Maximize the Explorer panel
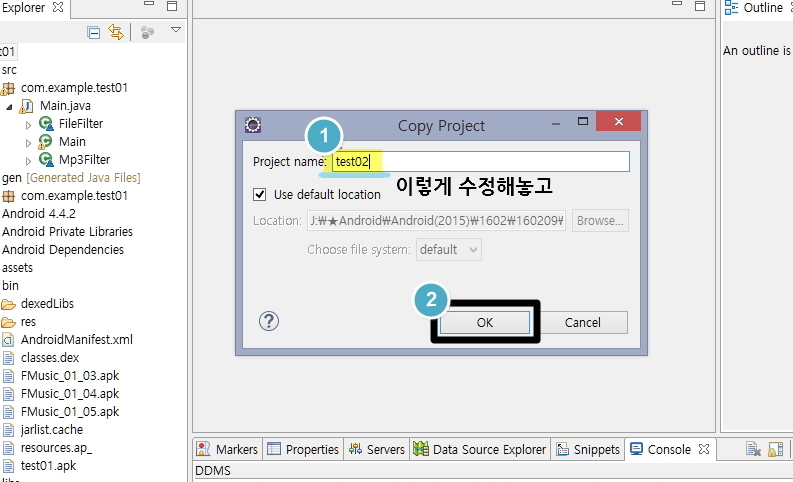The width and height of the screenshot is (793, 482). [x=172, y=6]
